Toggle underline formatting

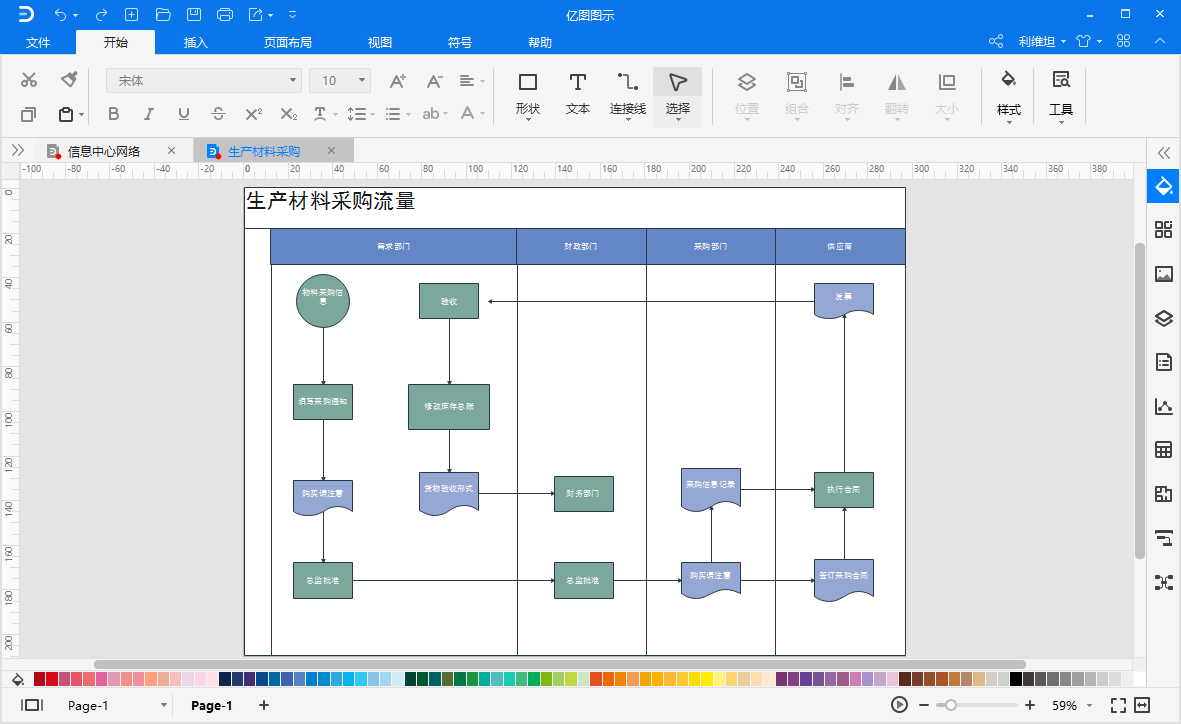[x=183, y=114]
